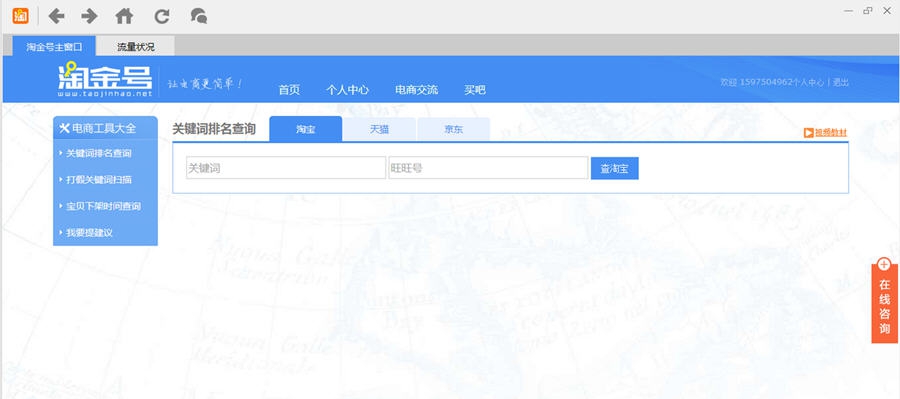
Task: Click the 查淘宝 search button
Action: tap(615, 168)
